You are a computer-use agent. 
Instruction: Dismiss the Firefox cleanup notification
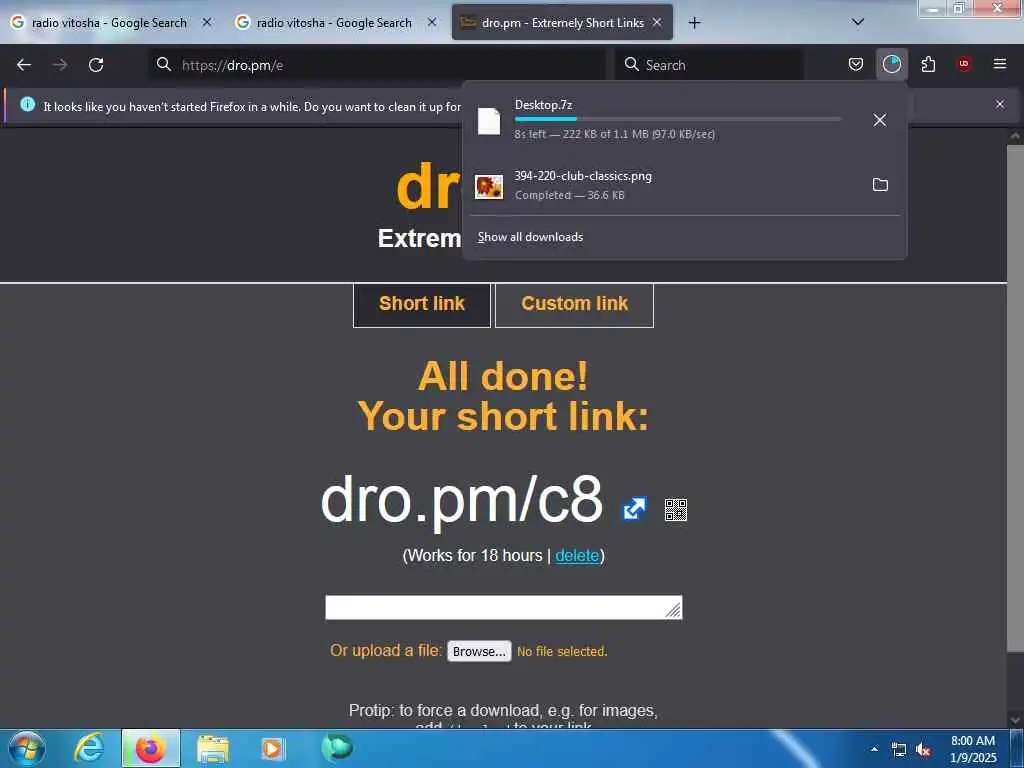click(x=1000, y=104)
